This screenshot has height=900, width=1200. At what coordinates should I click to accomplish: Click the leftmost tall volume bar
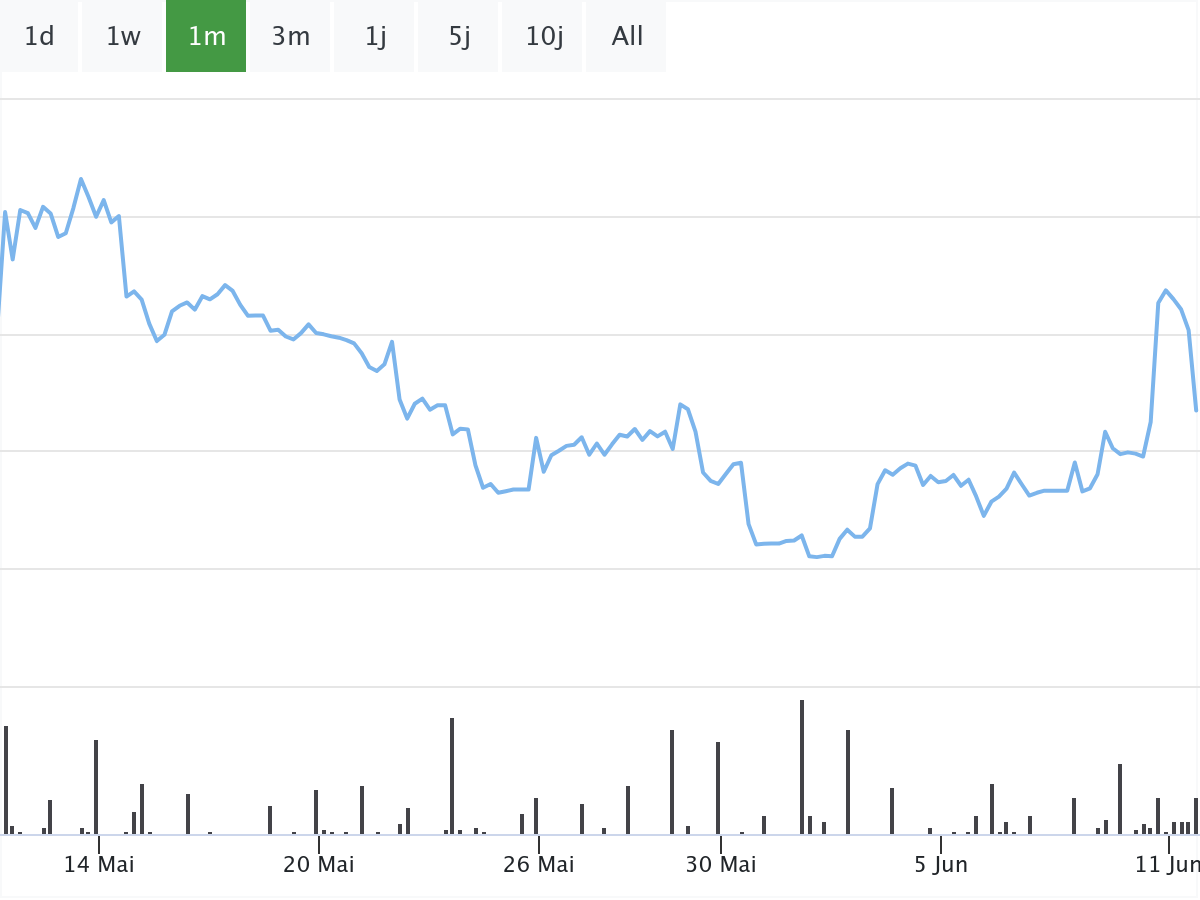coord(6,779)
